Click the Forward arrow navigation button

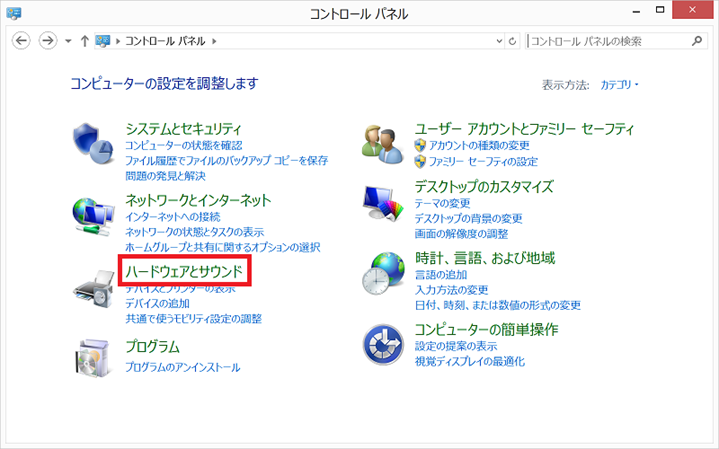coord(48,41)
